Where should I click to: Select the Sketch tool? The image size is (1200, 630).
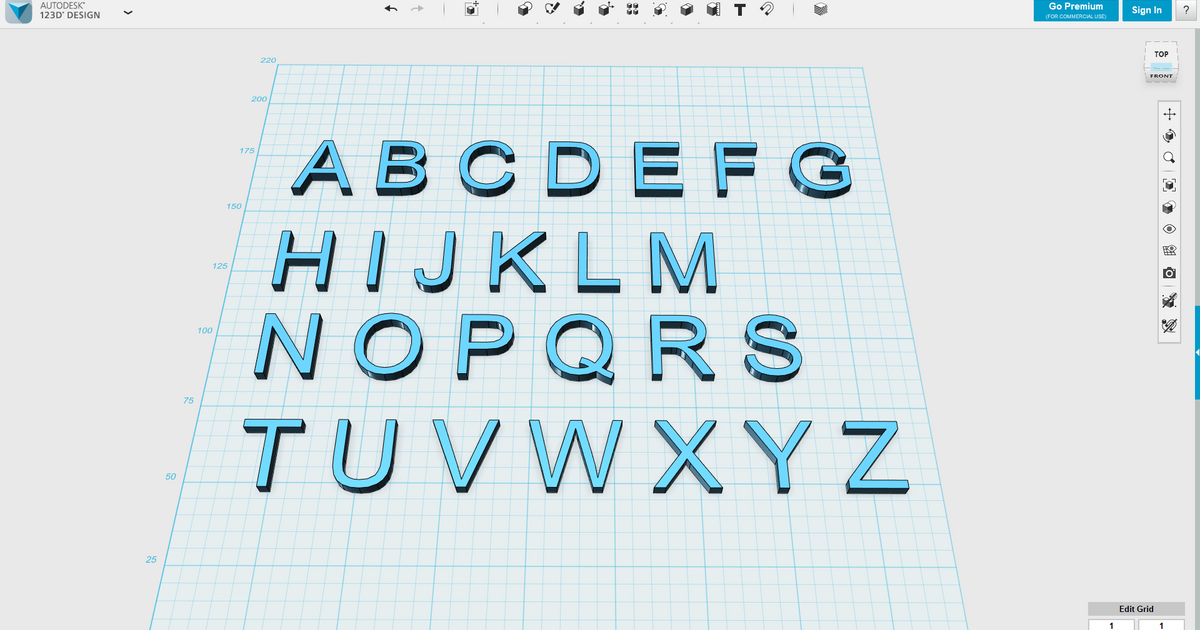[550, 11]
